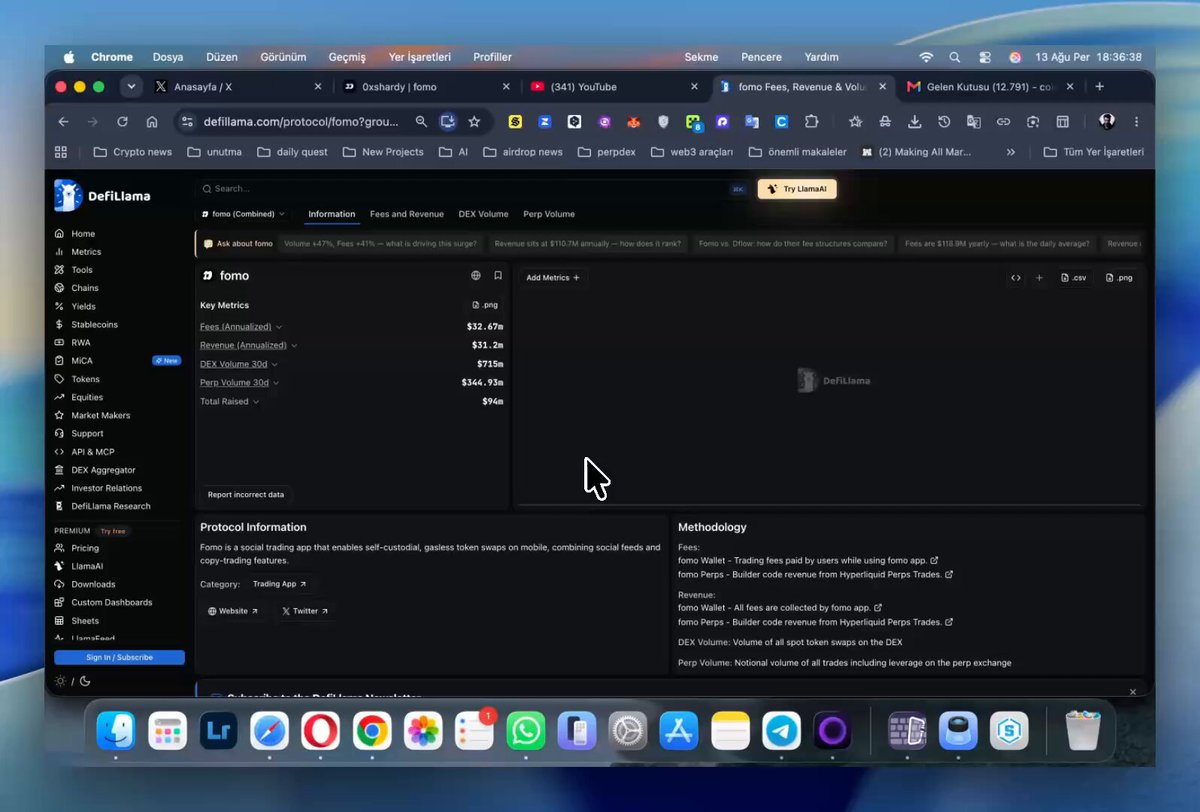Image resolution: width=1200 pixels, height=812 pixels.
Task: Click the Chrome address bar URL
Action: pyautogui.click(x=301, y=122)
